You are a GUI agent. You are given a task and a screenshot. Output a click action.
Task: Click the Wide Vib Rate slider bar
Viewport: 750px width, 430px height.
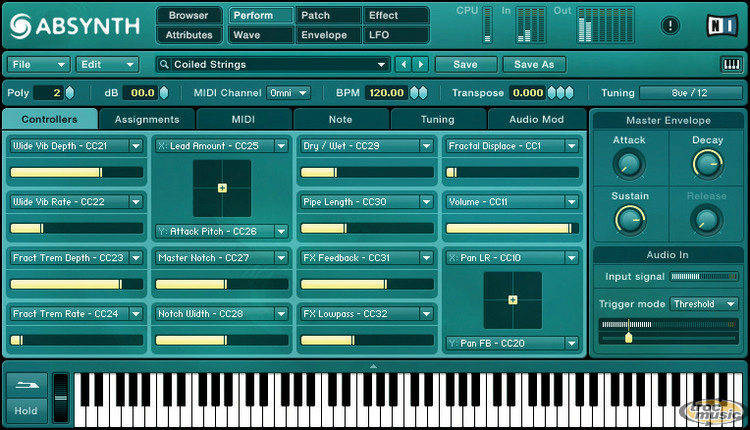77,229
